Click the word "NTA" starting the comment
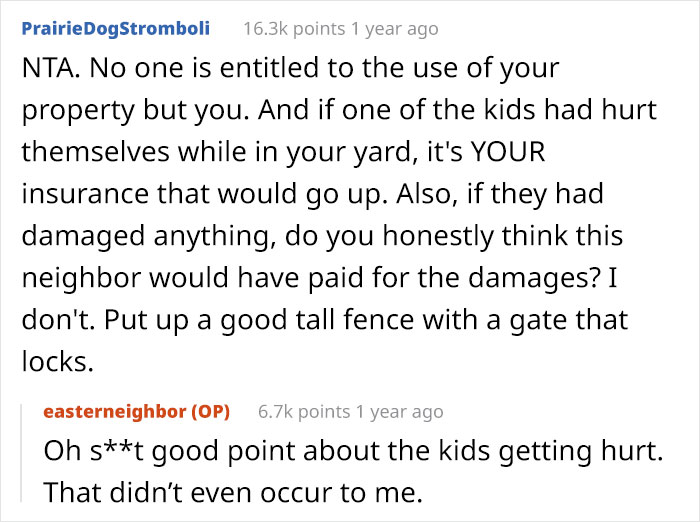This screenshot has height=522, width=700. tap(45, 69)
